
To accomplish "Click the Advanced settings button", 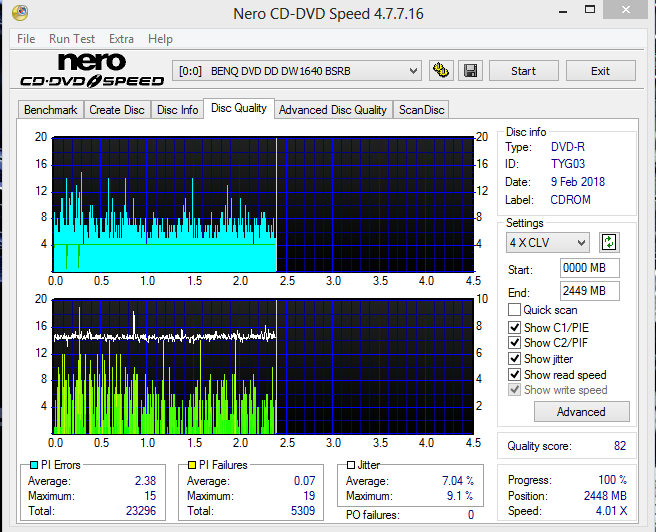I will (581, 412).
